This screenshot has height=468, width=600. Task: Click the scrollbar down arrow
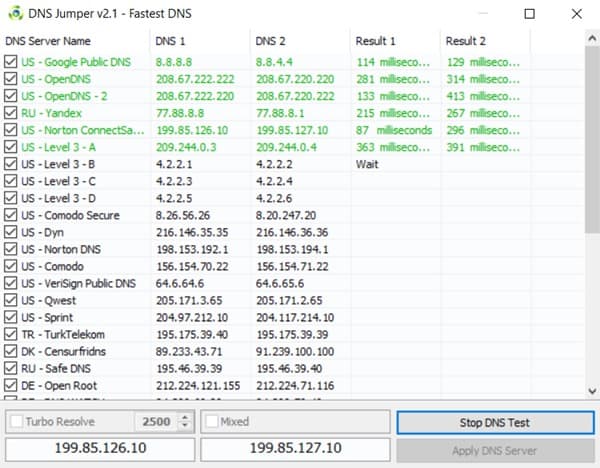[x=592, y=391]
